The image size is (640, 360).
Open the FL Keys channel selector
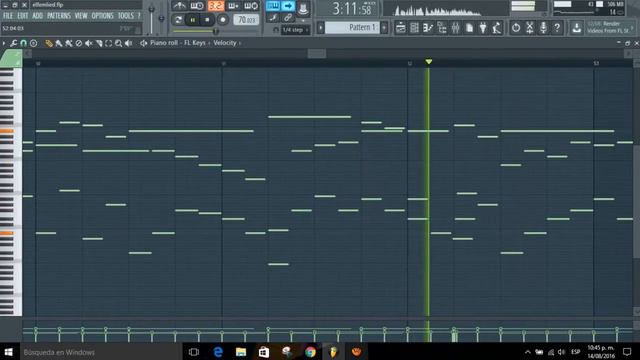[x=194, y=43]
